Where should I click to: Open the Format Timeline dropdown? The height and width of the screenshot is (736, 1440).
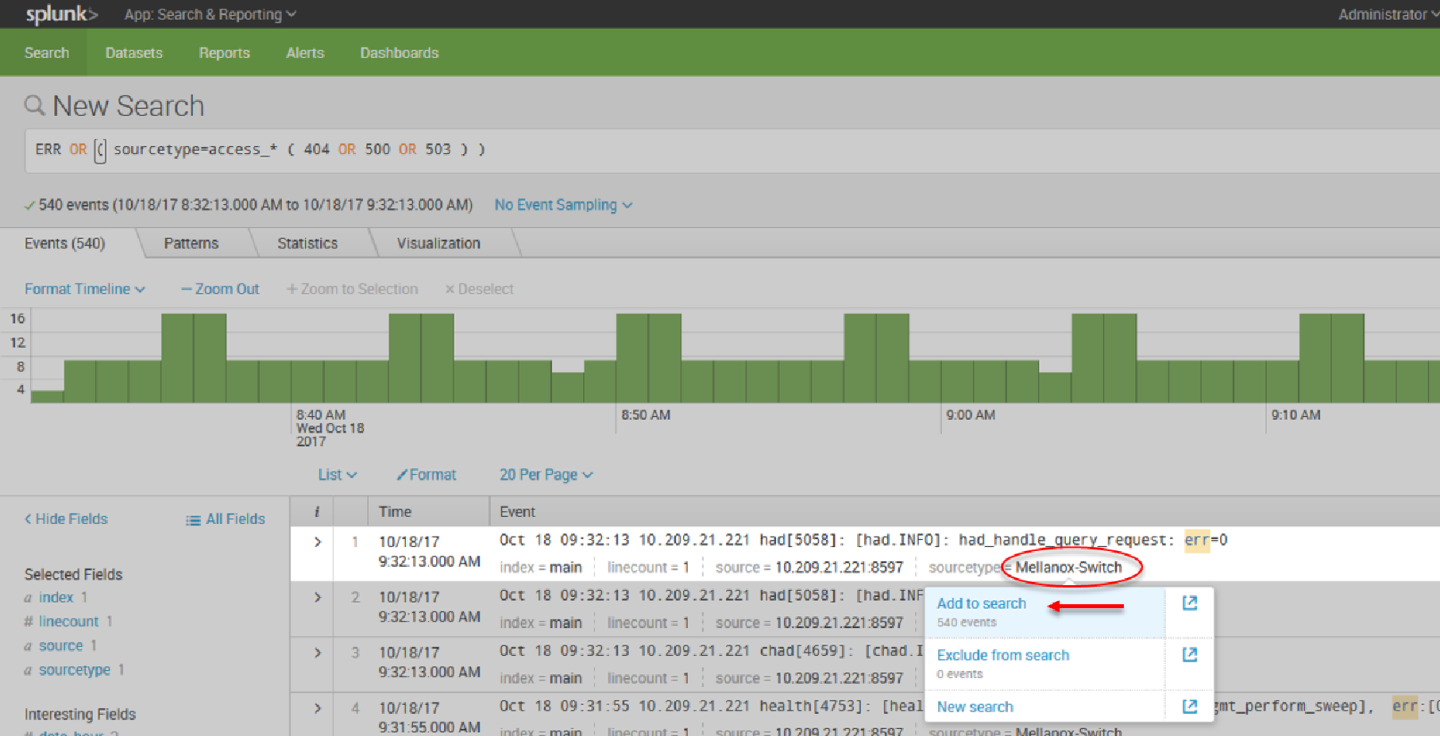click(85, 289)
